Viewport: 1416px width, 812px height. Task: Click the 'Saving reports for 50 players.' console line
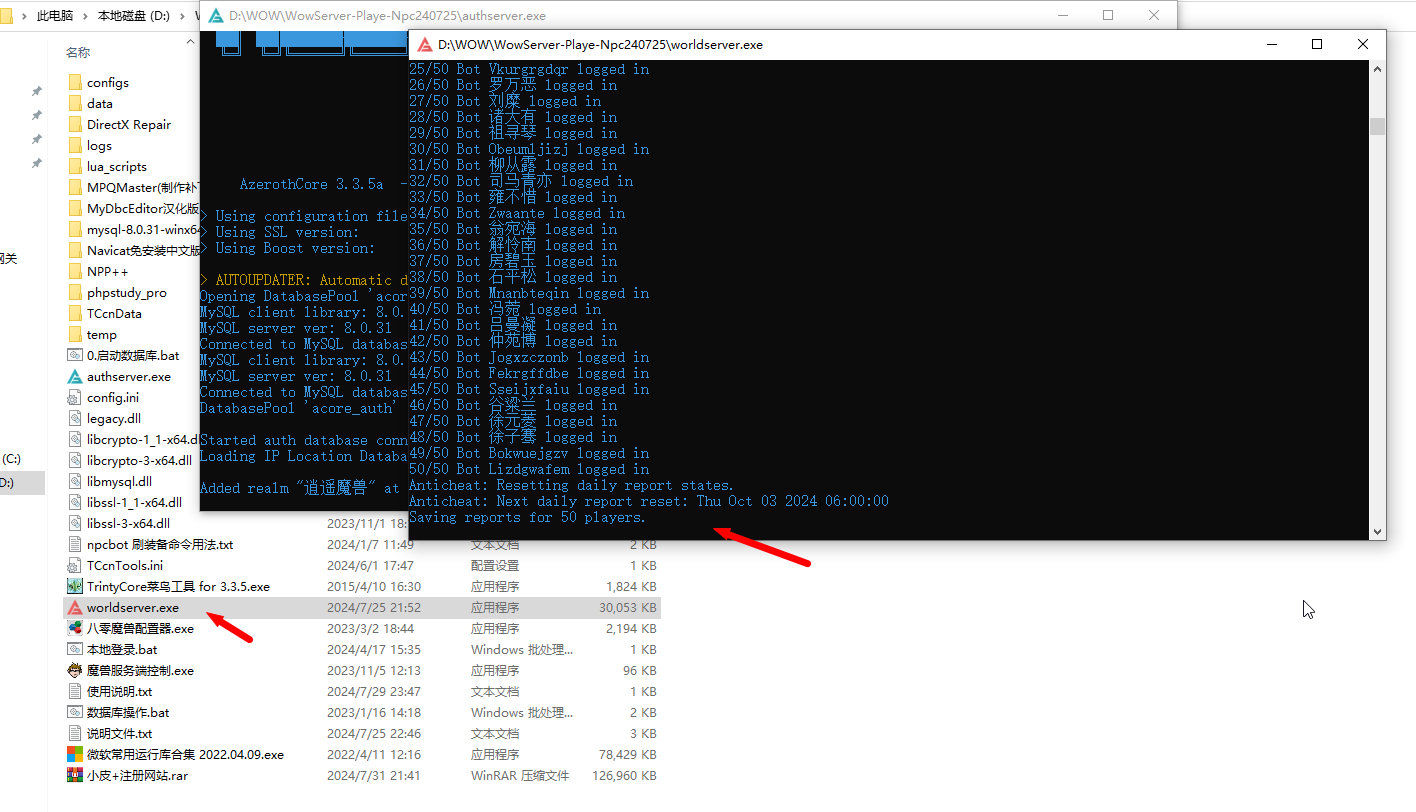(x=527, y=517)
